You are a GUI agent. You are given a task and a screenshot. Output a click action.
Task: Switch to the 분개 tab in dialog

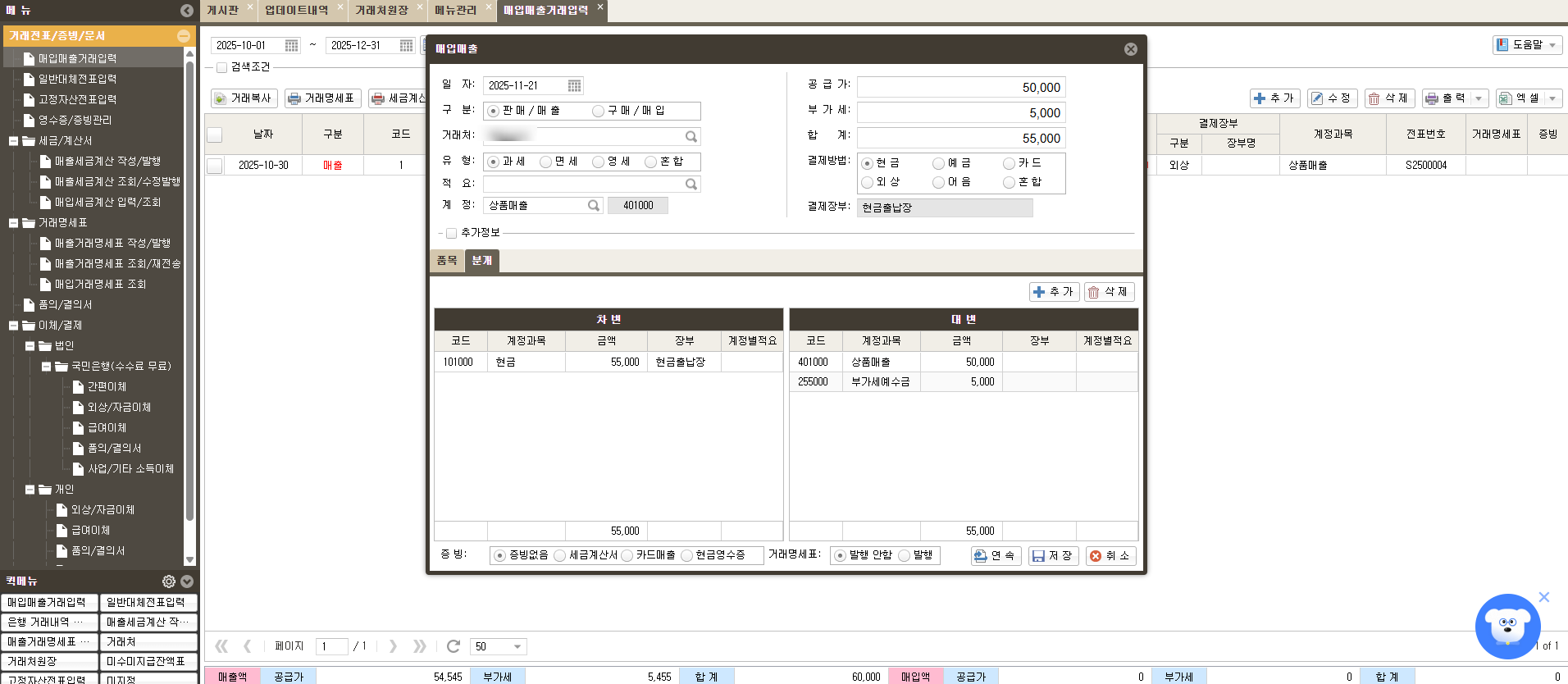coord(482,261)
